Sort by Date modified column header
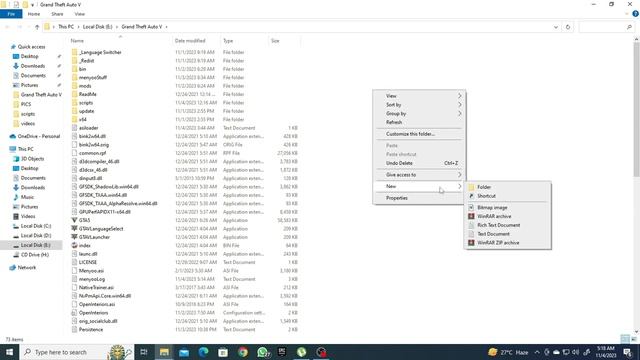The width and height of the screenshot is (640, 360). pyautogui.click(x=190, y=41)
